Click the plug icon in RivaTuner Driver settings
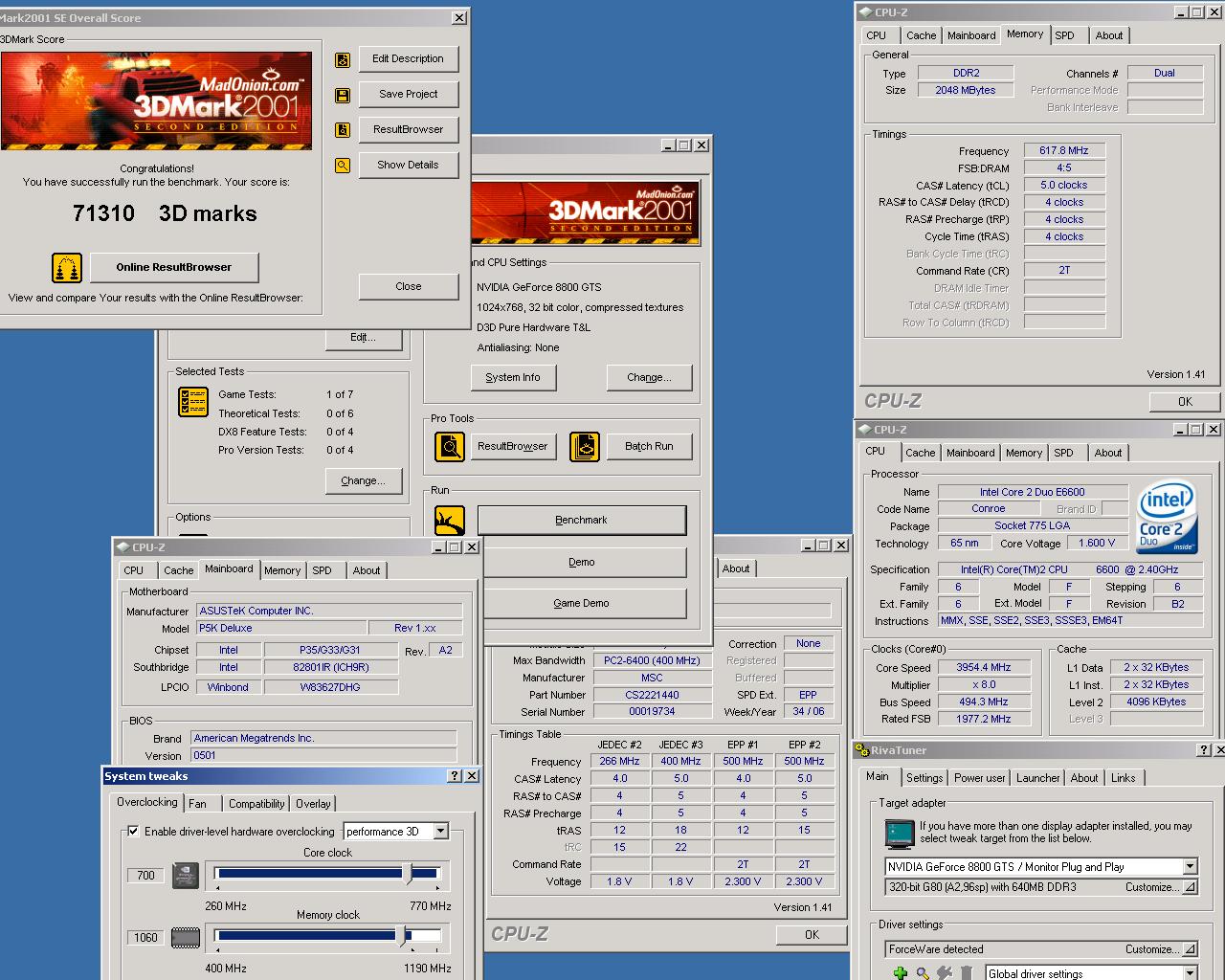1225x980 pixels. (946, 973)
